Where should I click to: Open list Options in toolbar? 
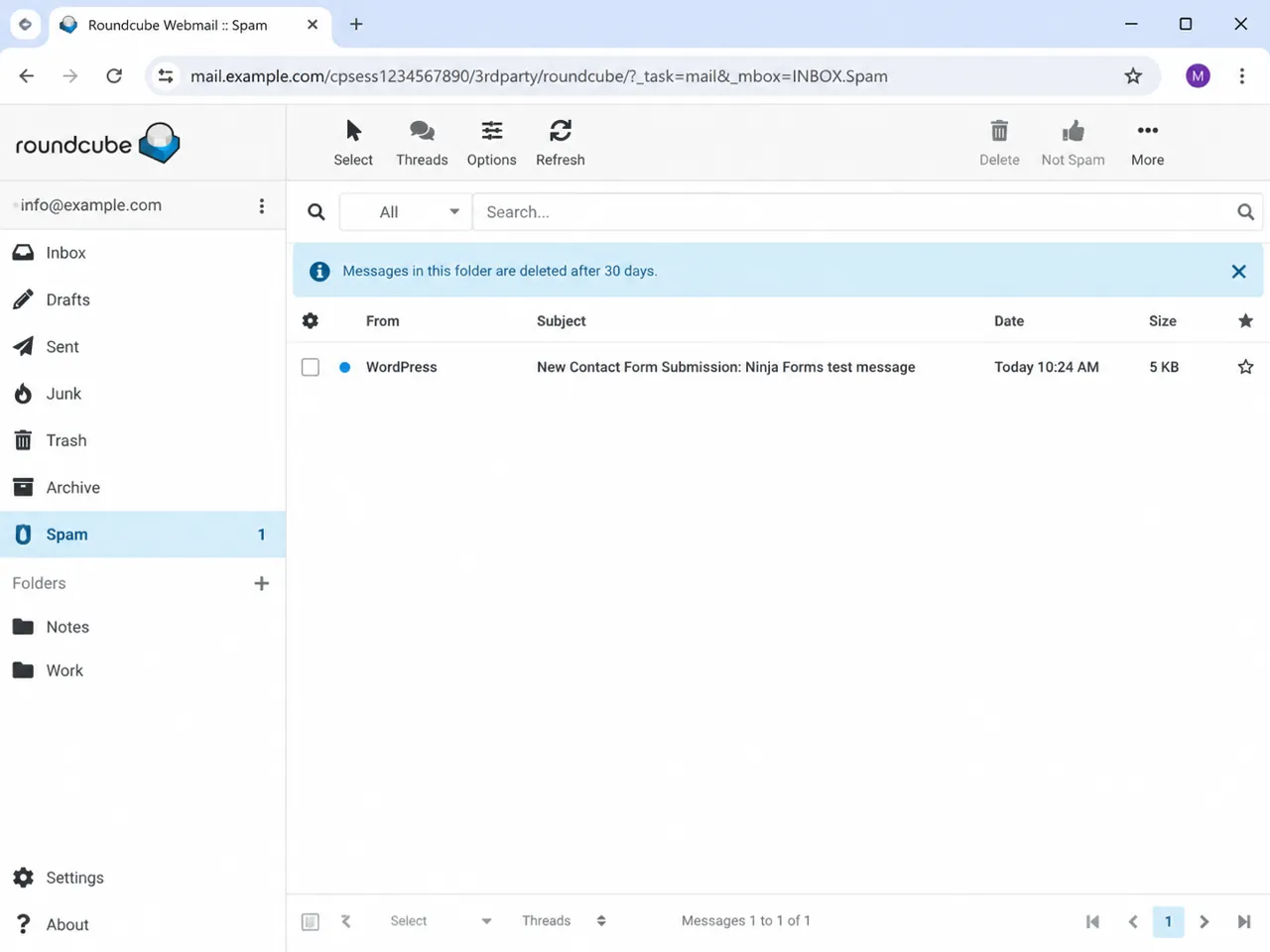pos(491,143)
